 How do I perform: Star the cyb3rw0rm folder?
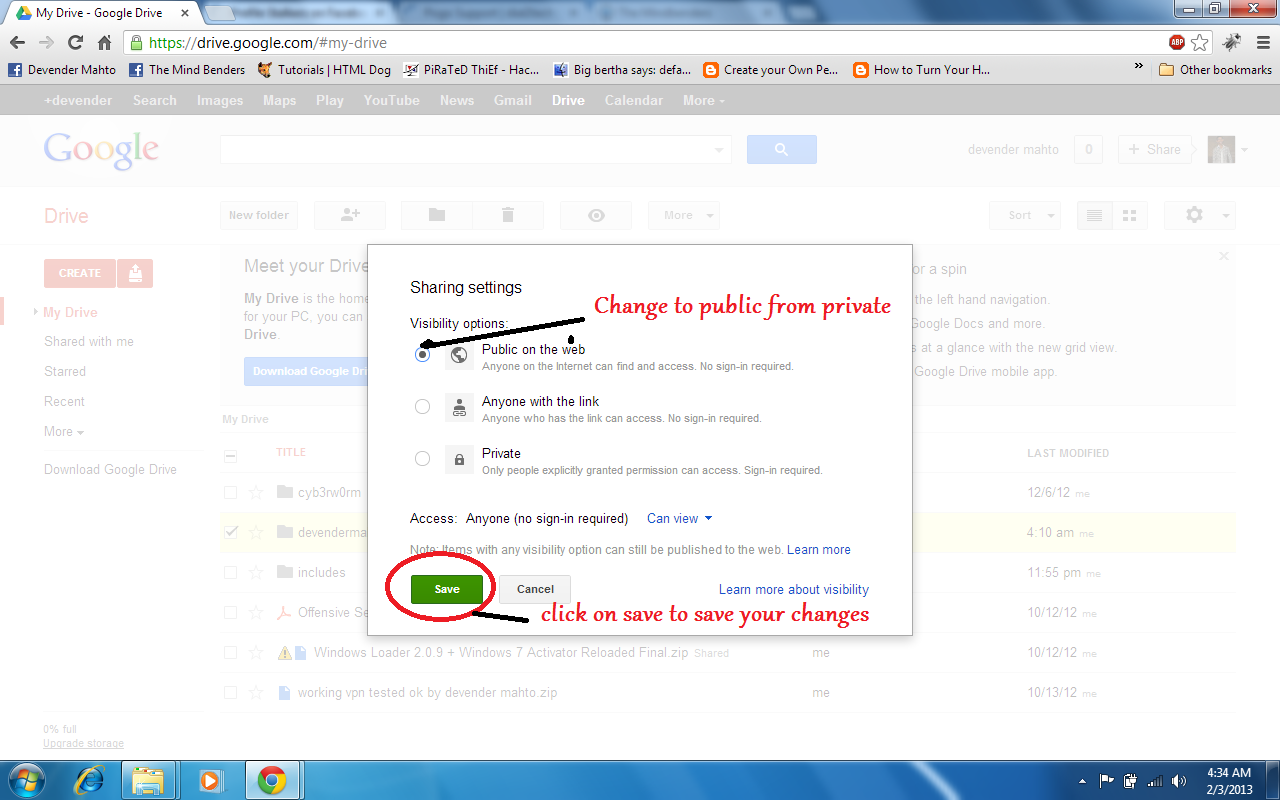[256, 492]
